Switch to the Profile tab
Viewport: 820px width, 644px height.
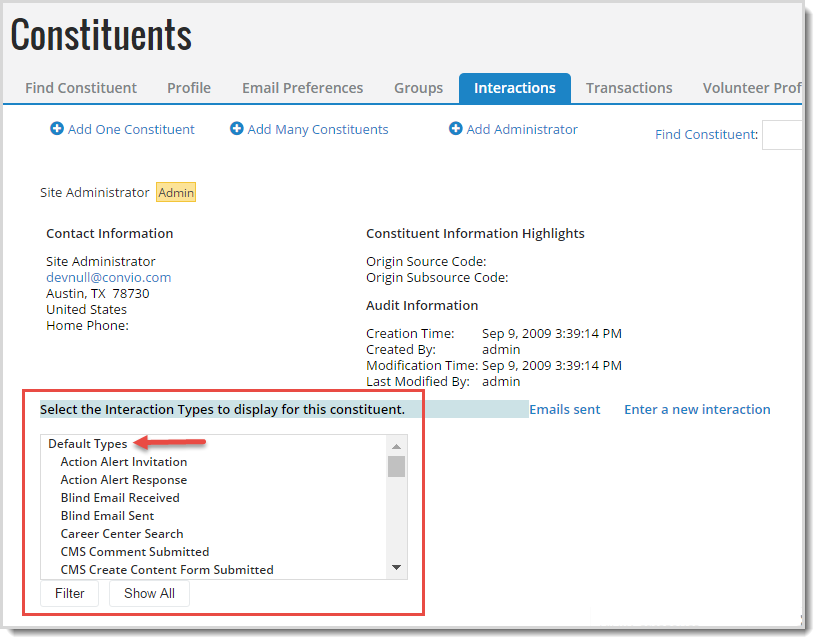189,88
